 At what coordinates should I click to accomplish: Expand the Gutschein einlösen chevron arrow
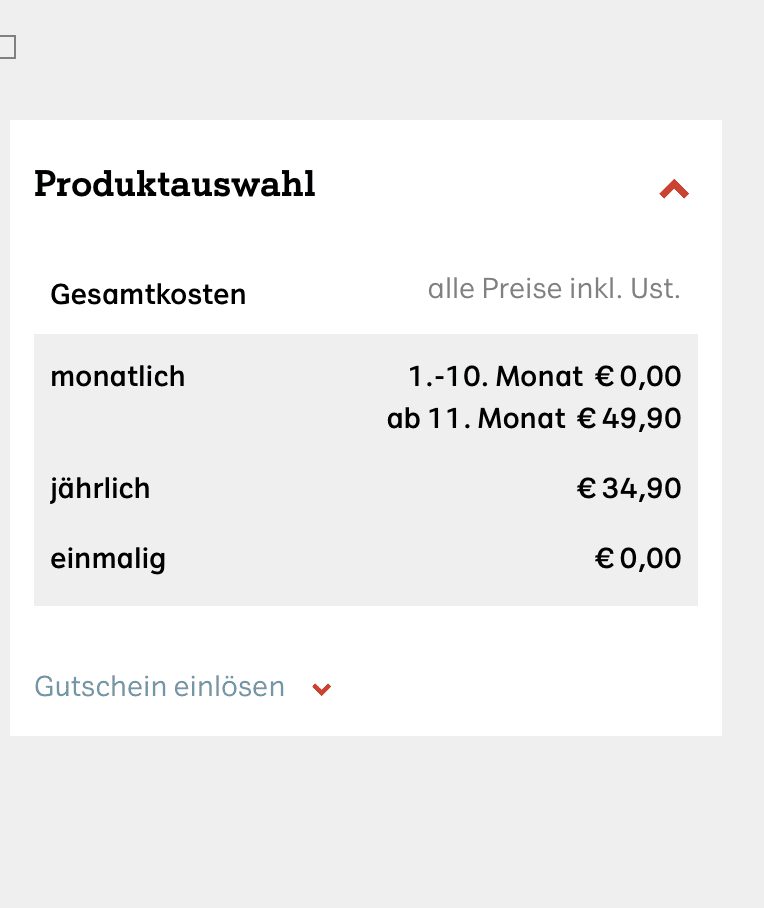point(322,689)
